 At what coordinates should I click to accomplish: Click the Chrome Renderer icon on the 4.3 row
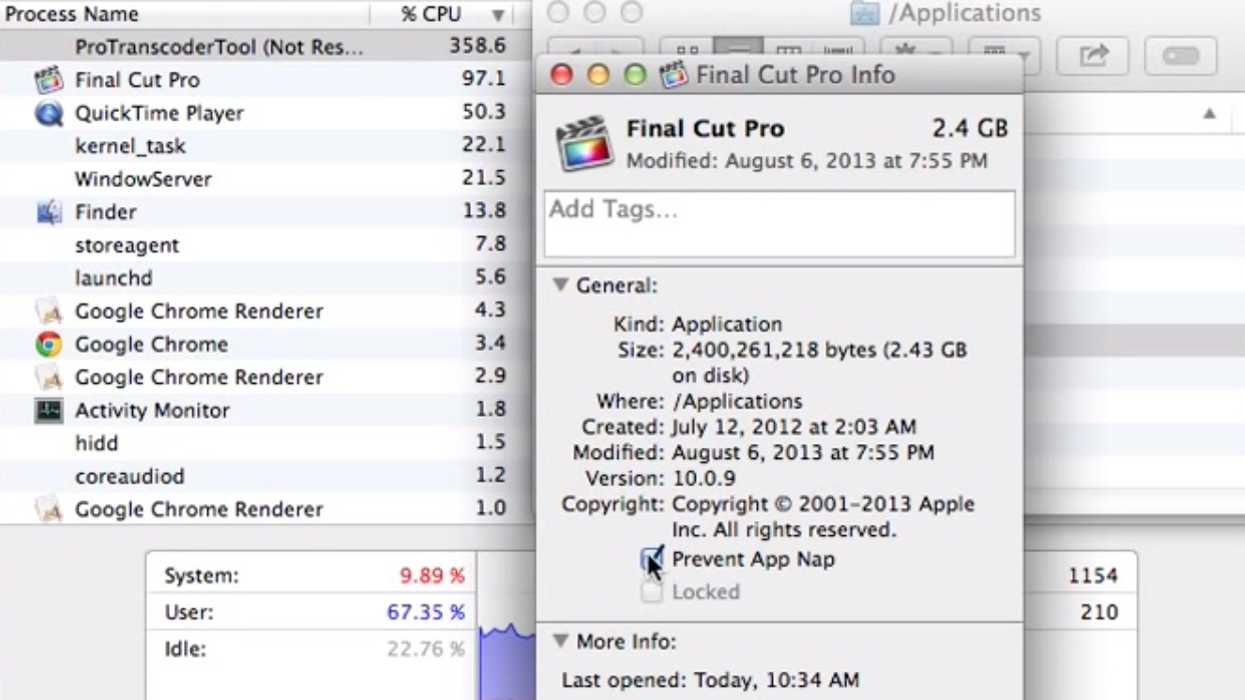(48, 311)
